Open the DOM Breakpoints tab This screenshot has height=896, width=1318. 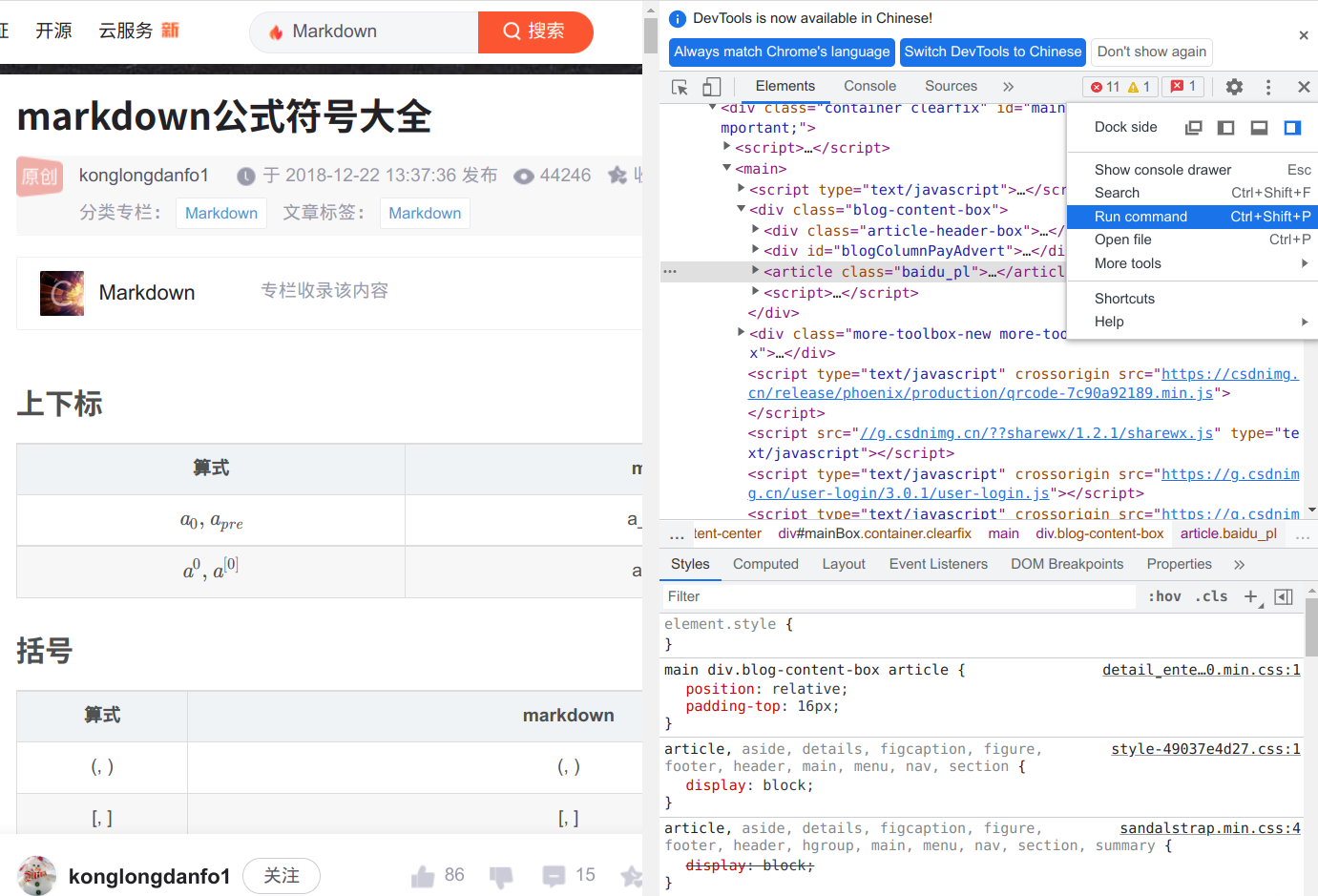click(1067, 564)
